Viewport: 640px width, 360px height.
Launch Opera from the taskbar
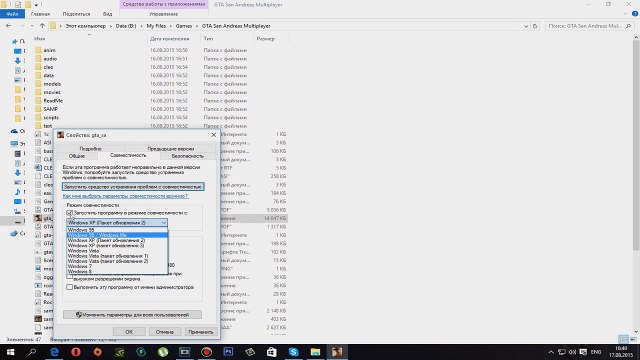[x=76, y=352]
